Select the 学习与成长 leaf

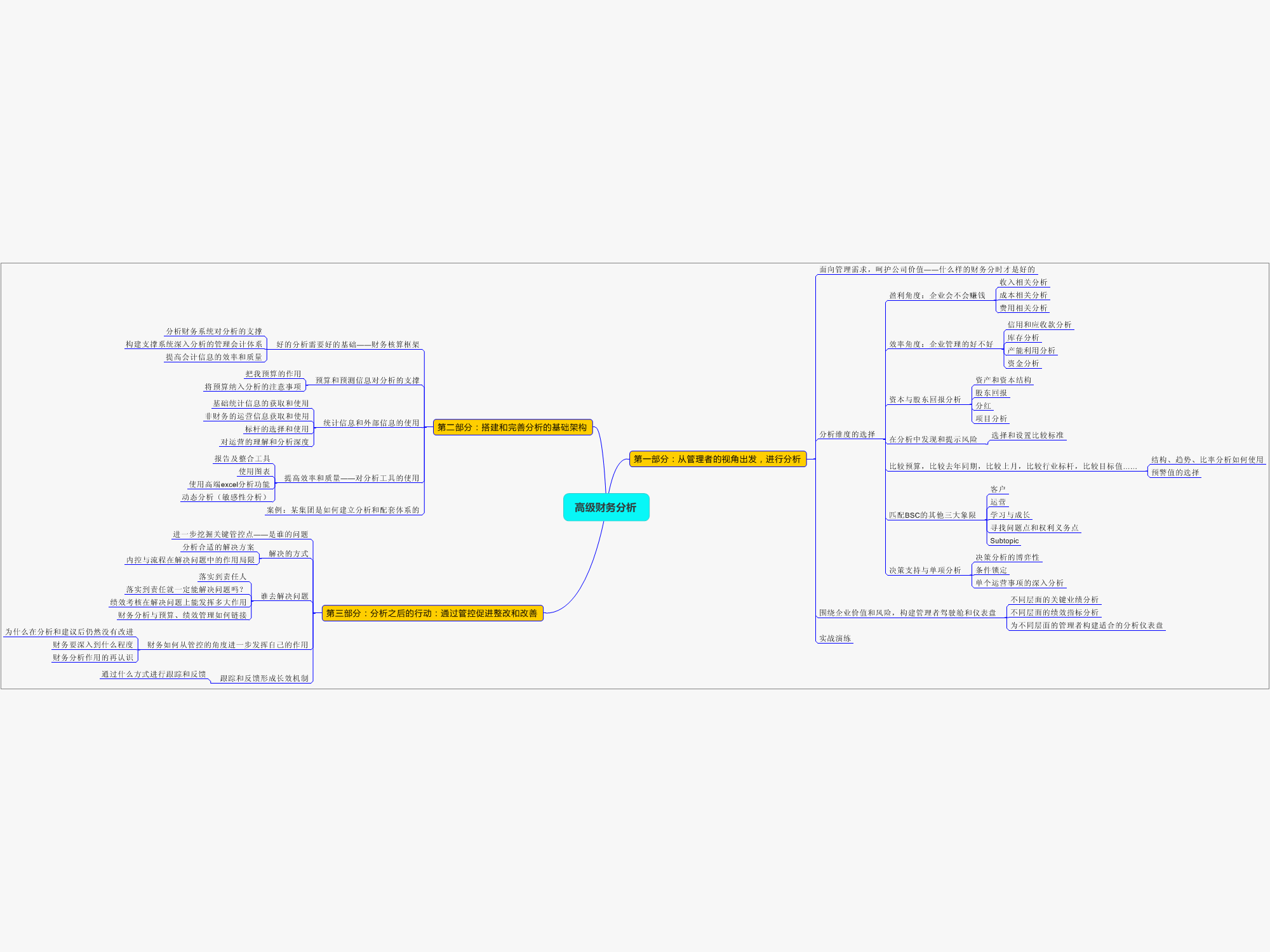(1010, 515)
